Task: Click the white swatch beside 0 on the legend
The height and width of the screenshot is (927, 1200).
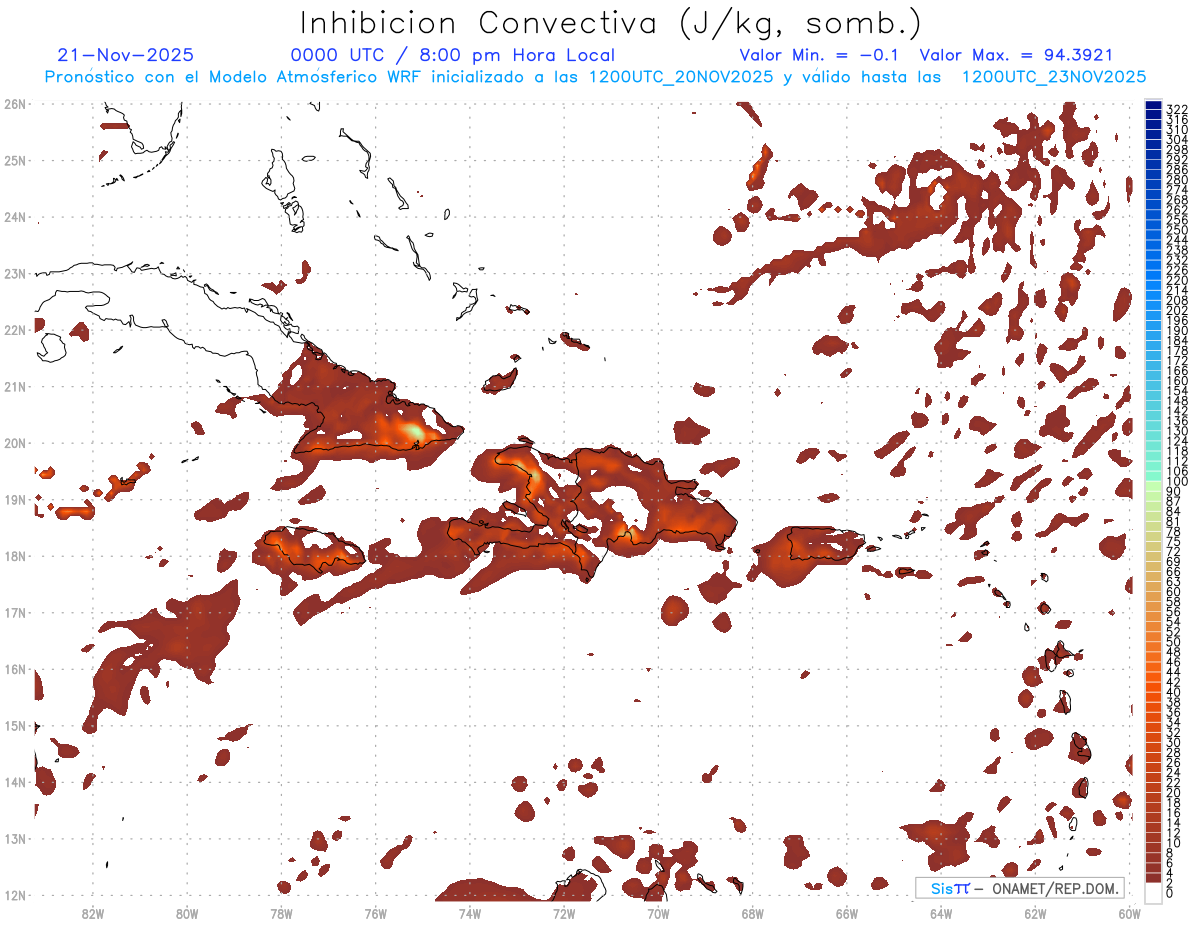Action: pyautogui.click(x=1154, y=892)
